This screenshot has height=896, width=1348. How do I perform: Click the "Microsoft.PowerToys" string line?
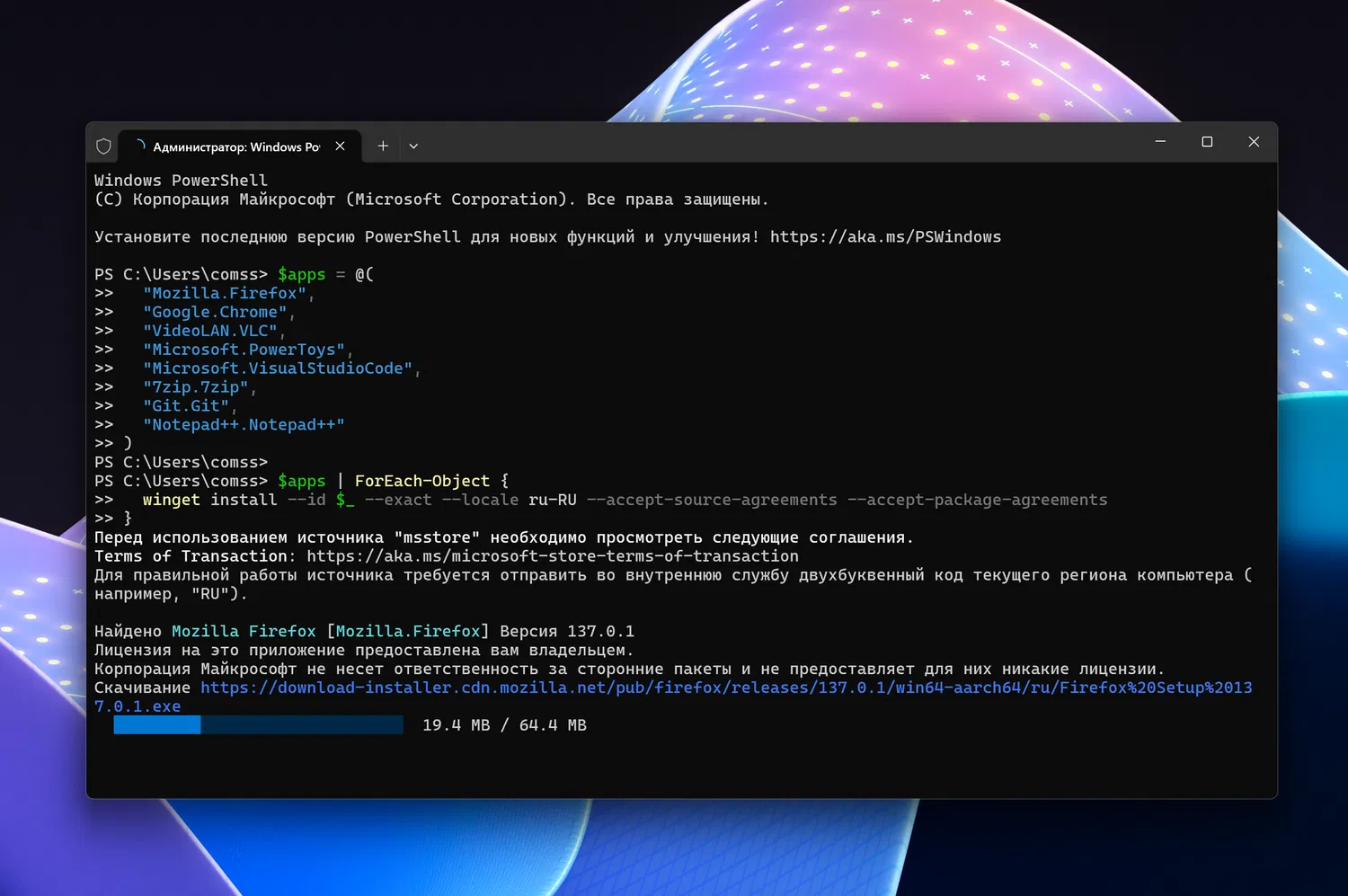[x=244, y=350]
